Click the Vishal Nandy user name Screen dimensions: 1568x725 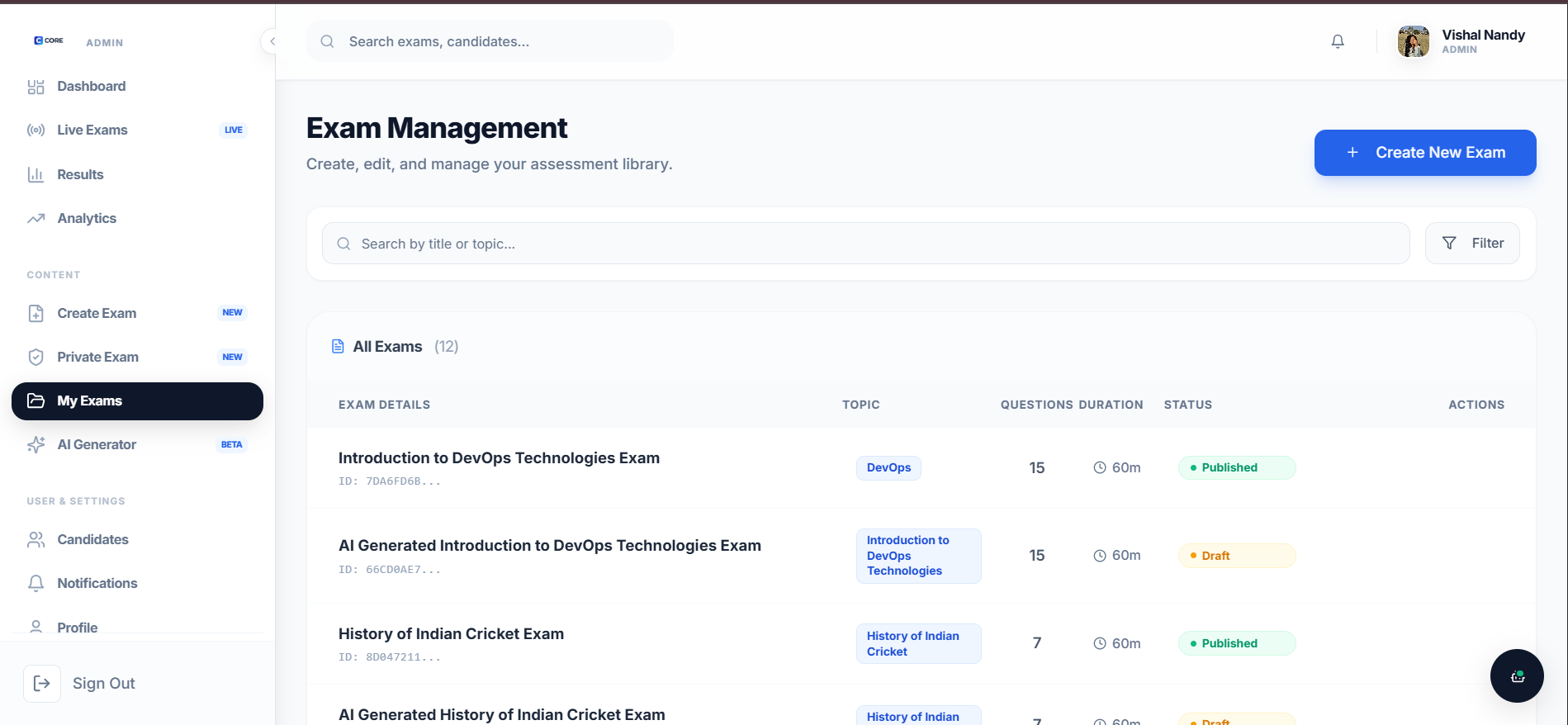[1483, 35]
